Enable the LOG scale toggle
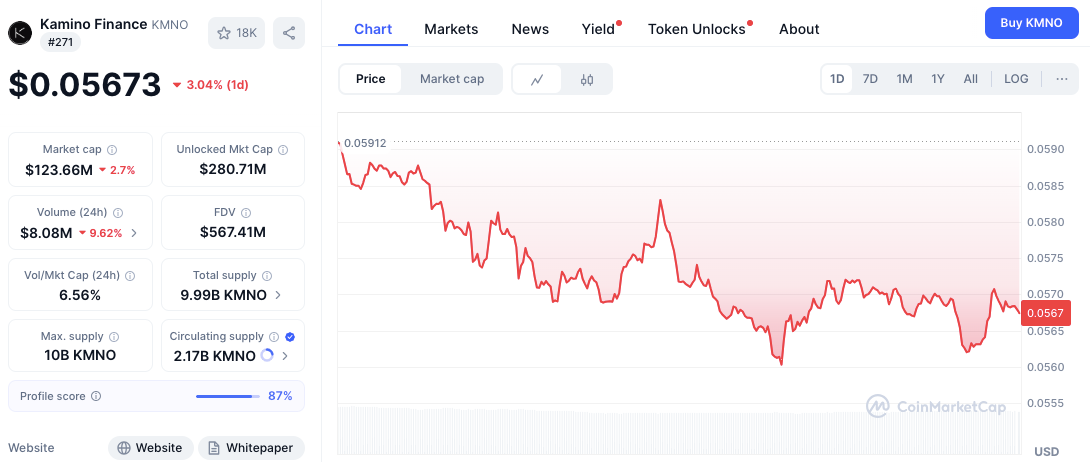 coord(1016,79)
